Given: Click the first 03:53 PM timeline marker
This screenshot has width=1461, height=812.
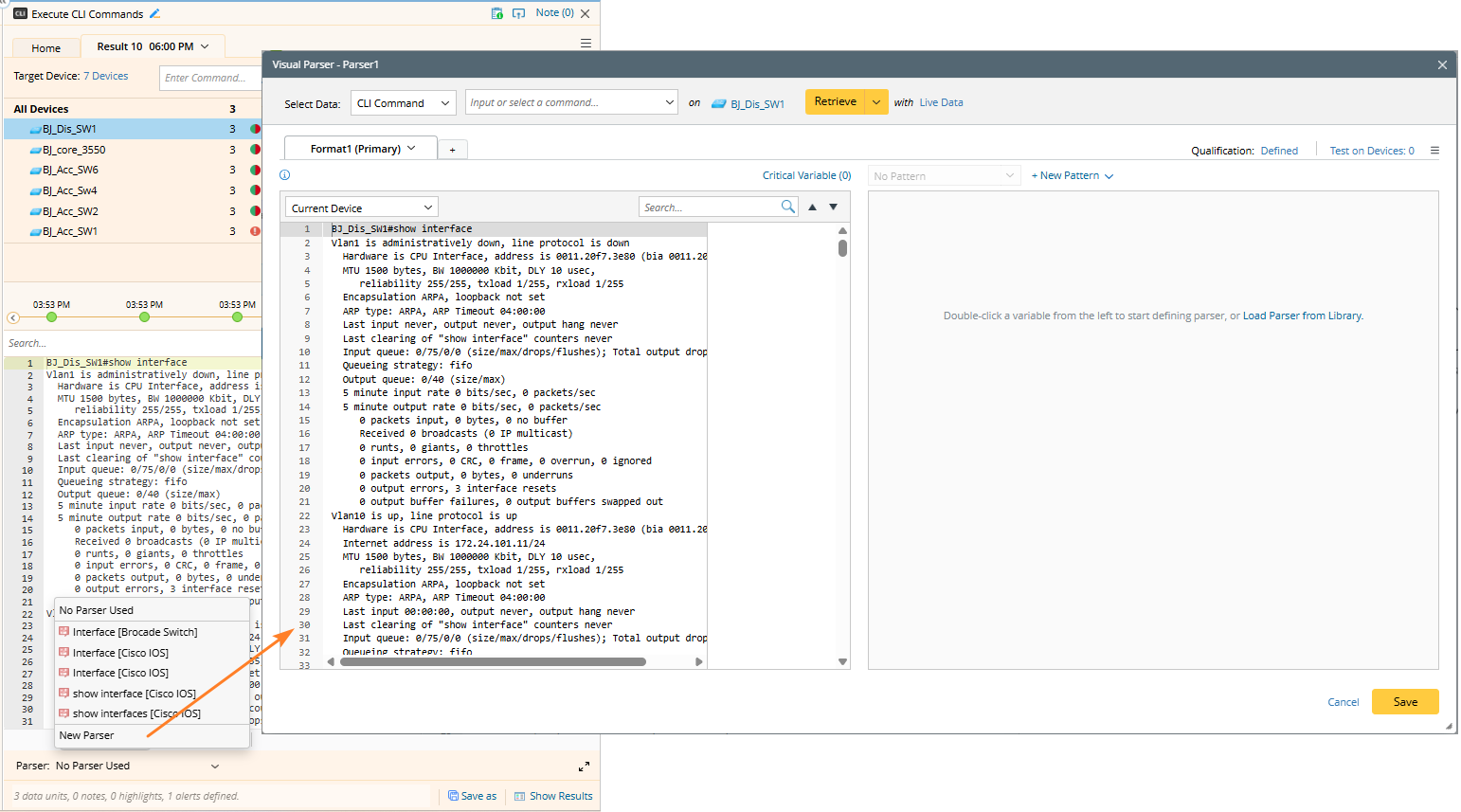Looking at the screenshot, I should (51, 317).
